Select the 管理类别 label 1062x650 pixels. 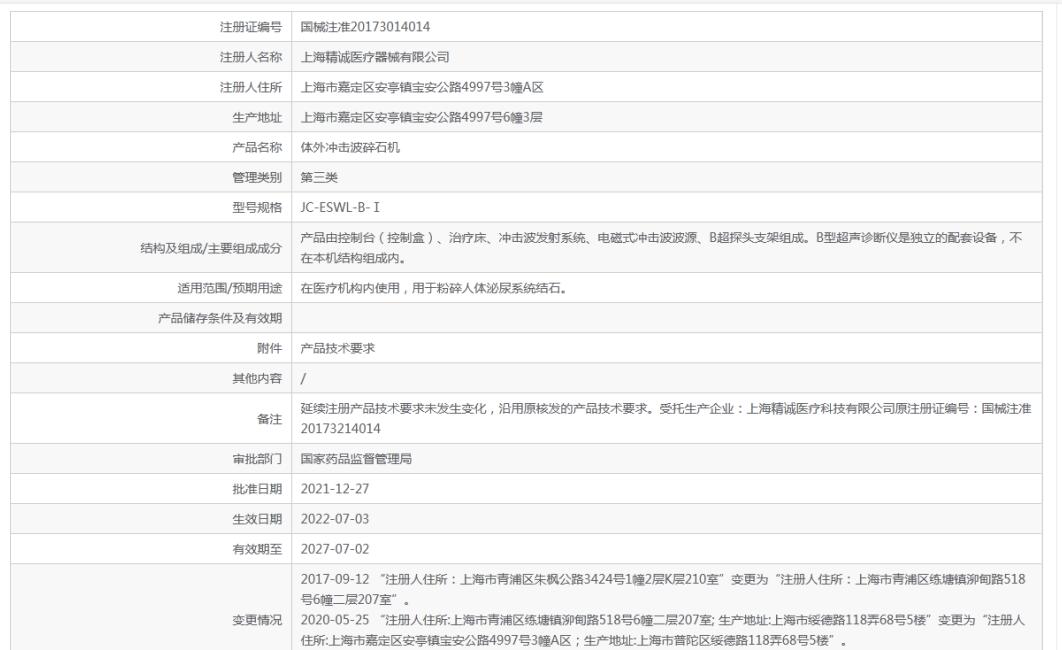tap(257, 177)
